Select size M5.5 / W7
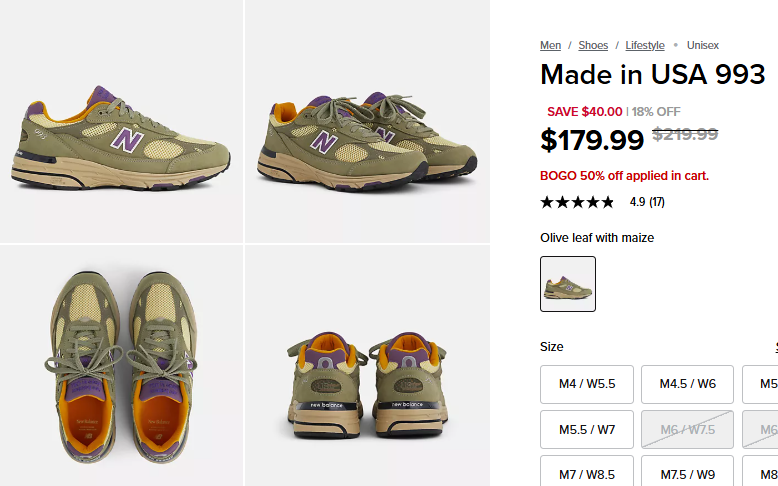Viewport: 778px width, 486px height. coord(587,430)
